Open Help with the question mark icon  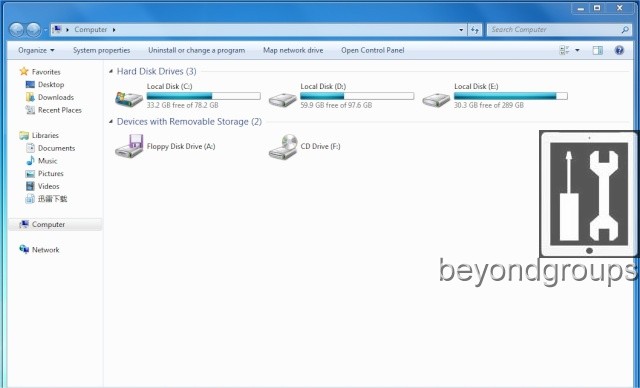pyautogui.click(x=619, y=50)
